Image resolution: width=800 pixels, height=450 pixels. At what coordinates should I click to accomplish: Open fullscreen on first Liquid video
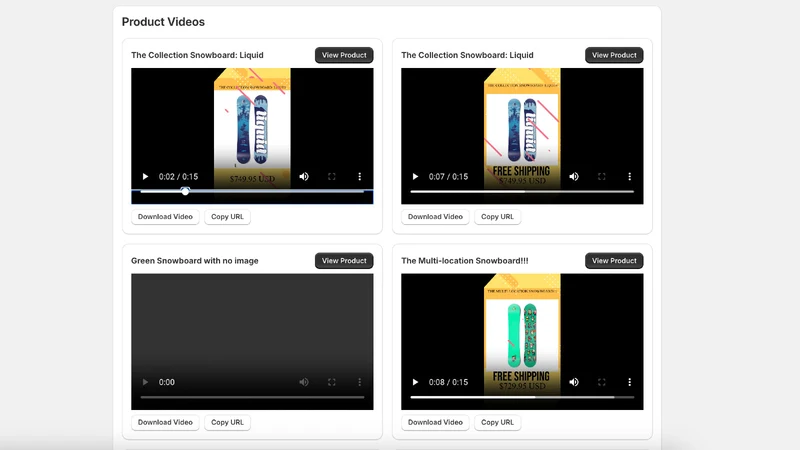(332, 177)
